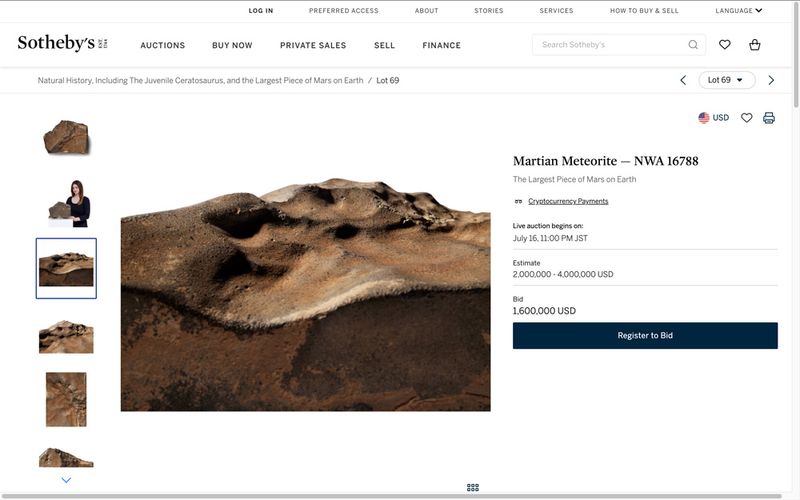
Task: Click the search magnifier icon
Action: coord(693,45)
